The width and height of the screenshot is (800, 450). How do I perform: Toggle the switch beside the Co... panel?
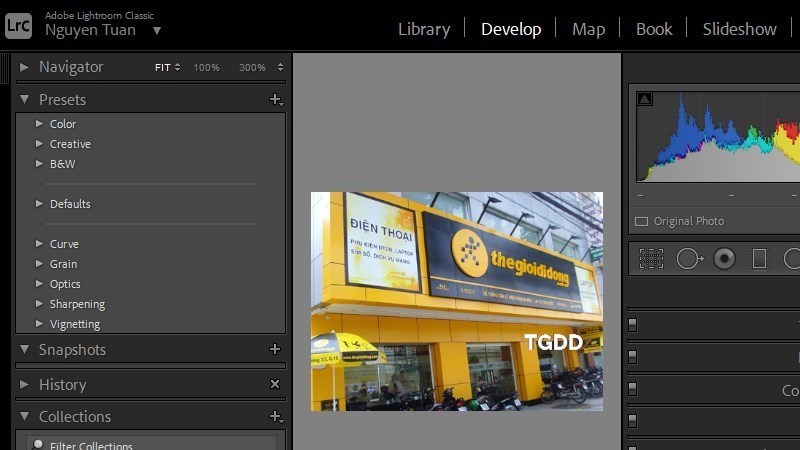[633, 389]
